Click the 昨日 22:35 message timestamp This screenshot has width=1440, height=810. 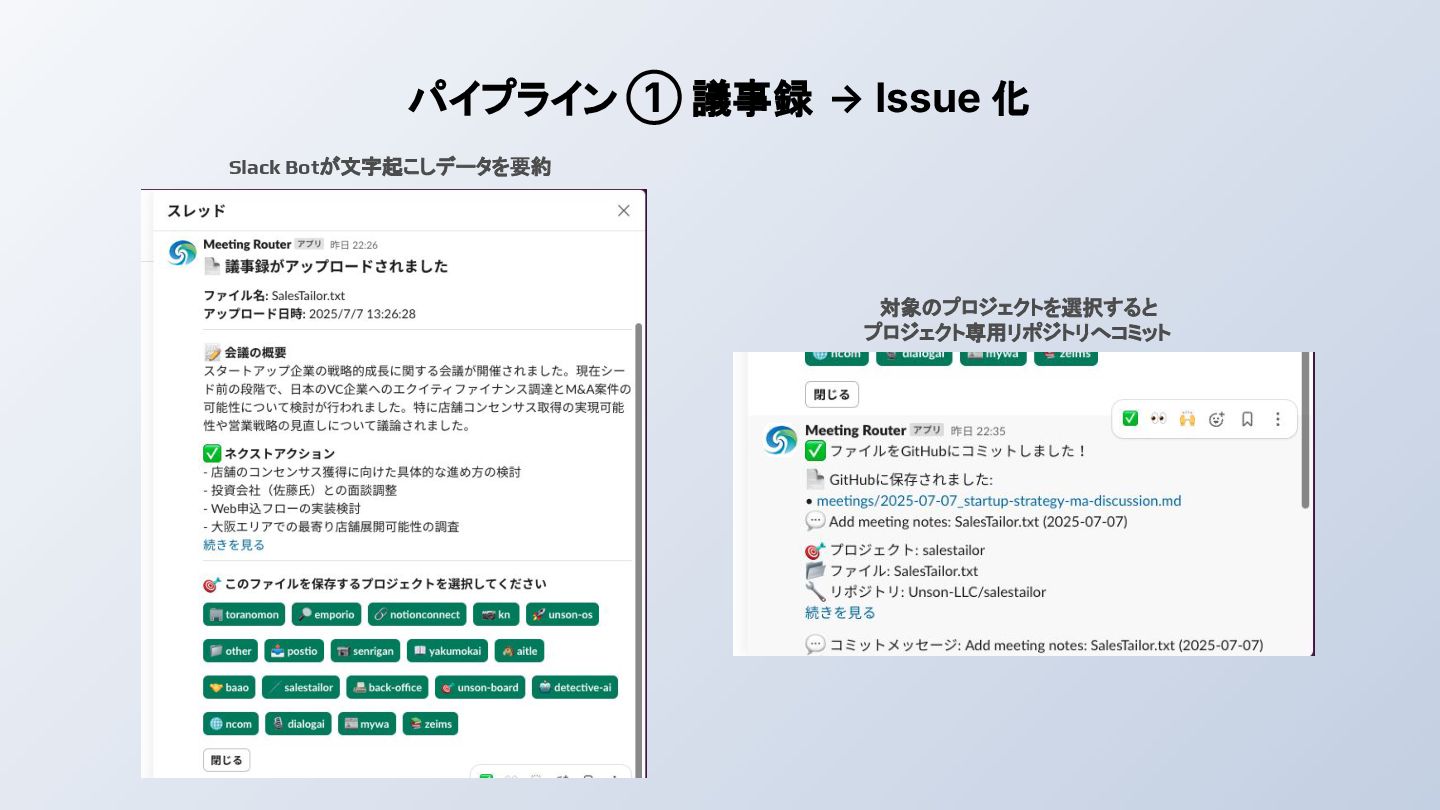point(978,431)
